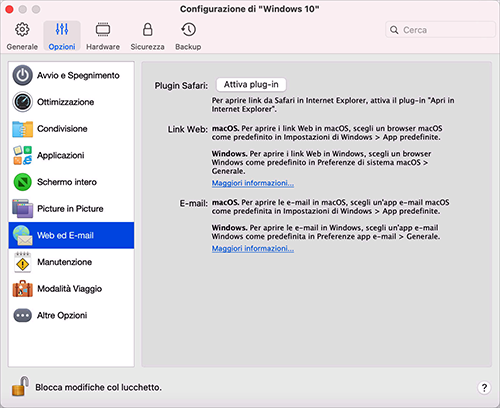Click the Condivisione folder icon

(23, 129)
